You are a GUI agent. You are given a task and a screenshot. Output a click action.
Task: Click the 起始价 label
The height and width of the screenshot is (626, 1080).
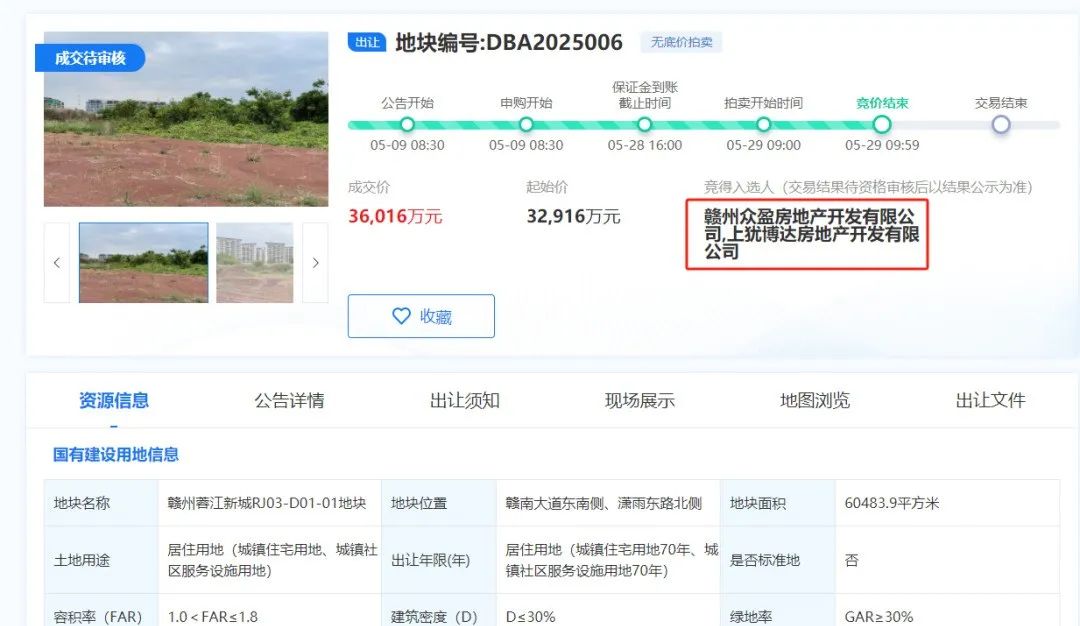547,187
